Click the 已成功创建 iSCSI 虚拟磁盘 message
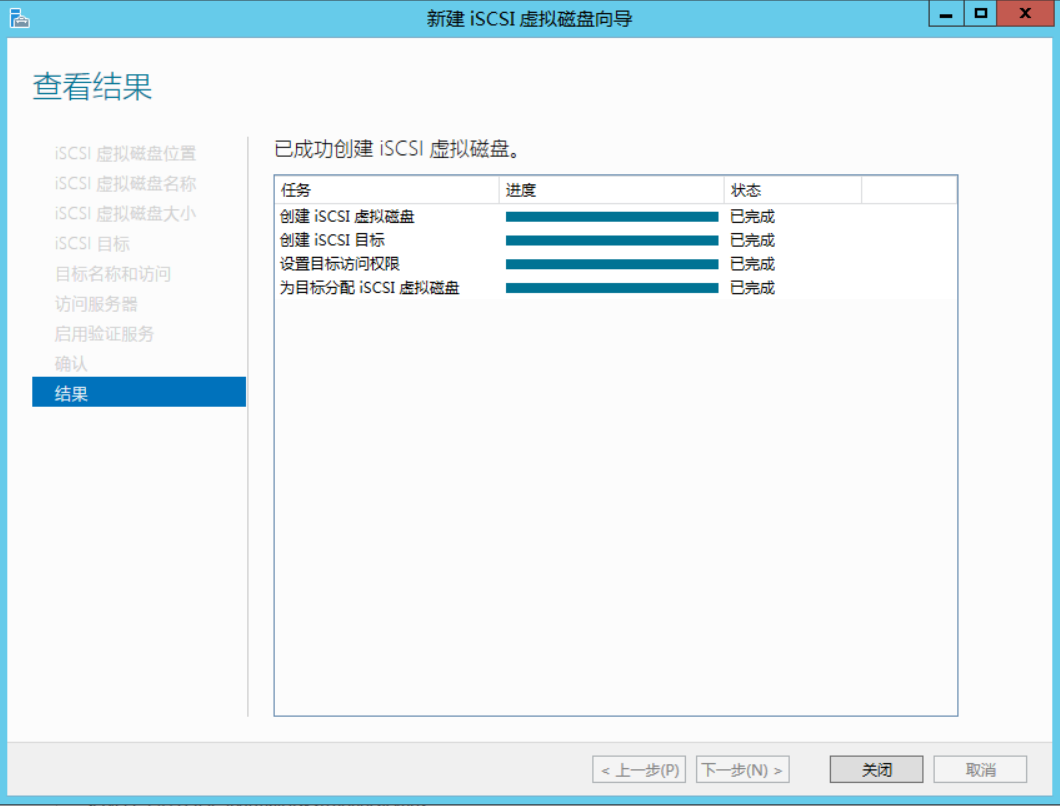Image resolution: width=1060 pixels, height=806 pixels. [397, 149]
